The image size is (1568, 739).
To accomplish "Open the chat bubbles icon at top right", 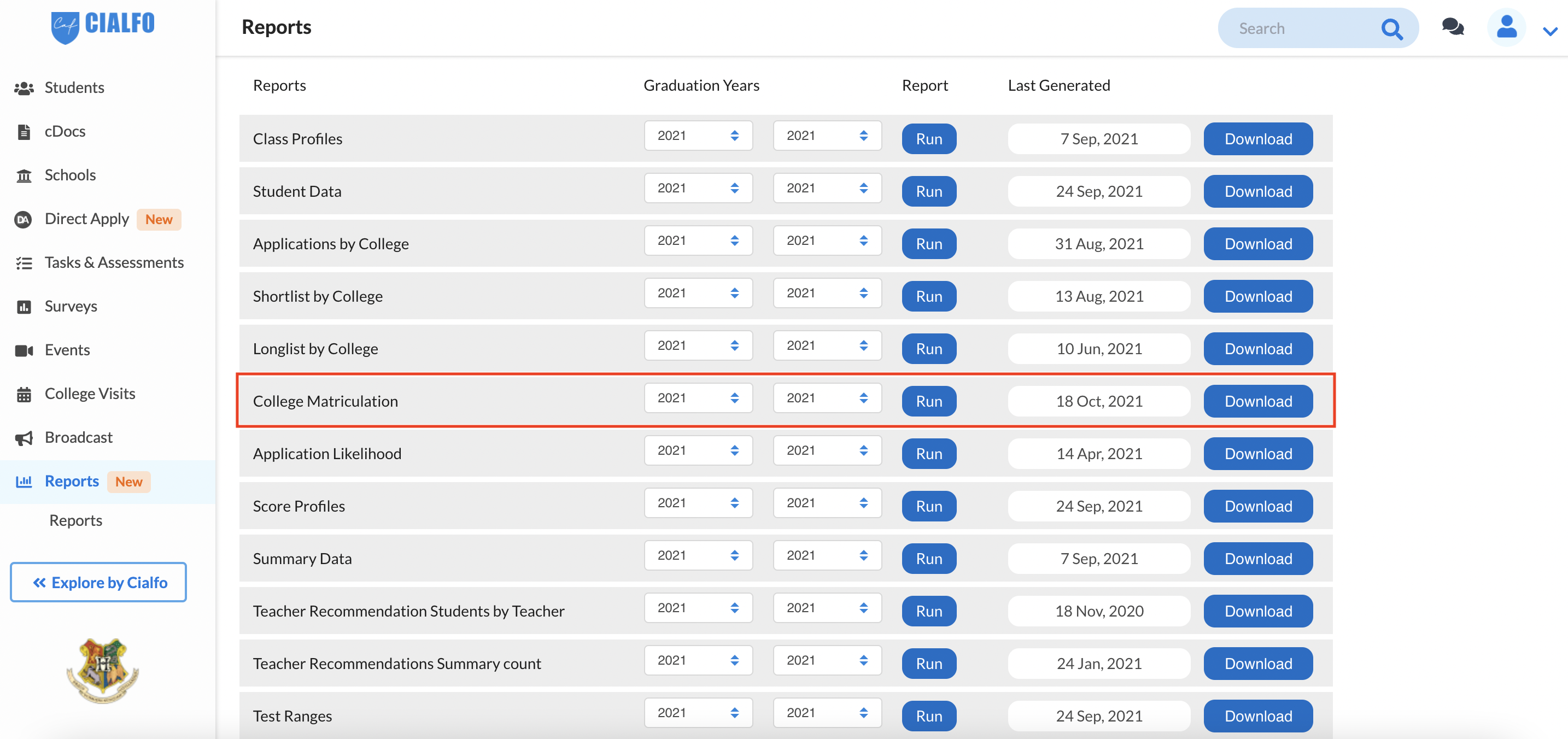I will point(1453,27).
